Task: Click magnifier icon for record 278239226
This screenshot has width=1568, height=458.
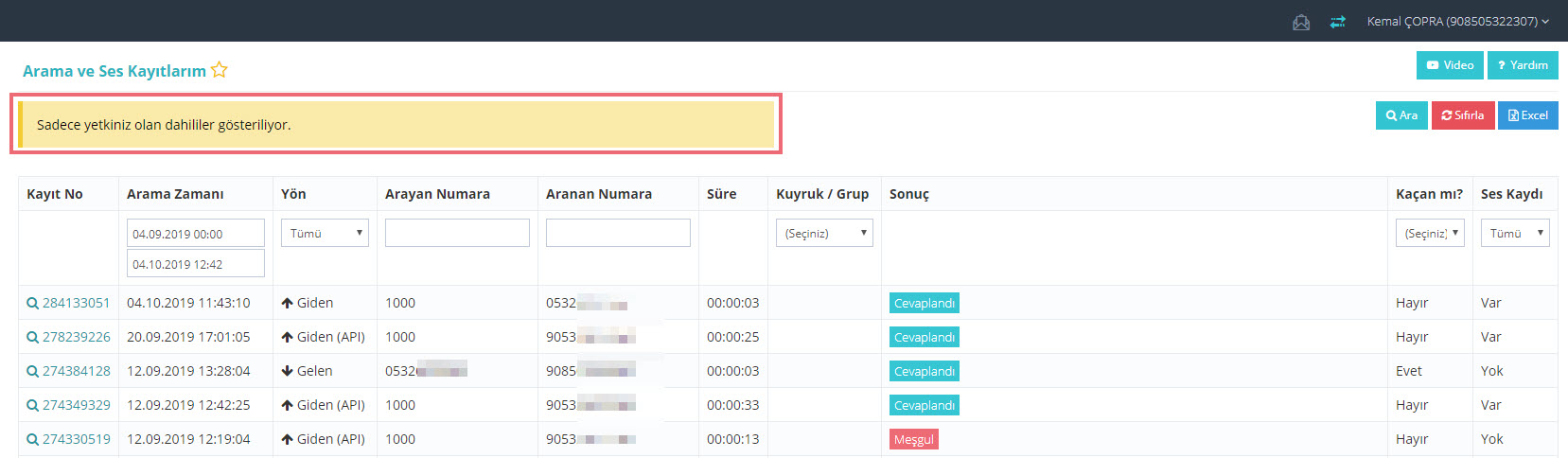Action: click(33, 338)
